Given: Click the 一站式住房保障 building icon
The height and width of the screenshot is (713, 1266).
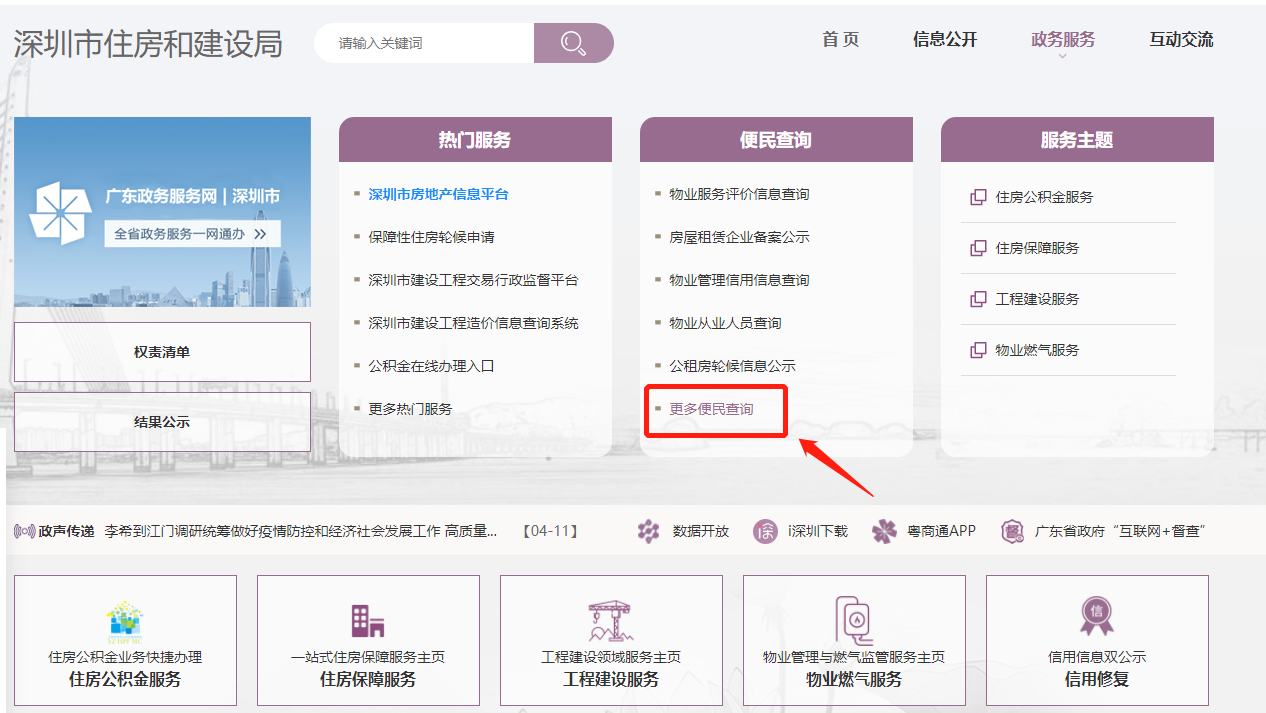Looking at the screenshot, I should click(368, 621).
